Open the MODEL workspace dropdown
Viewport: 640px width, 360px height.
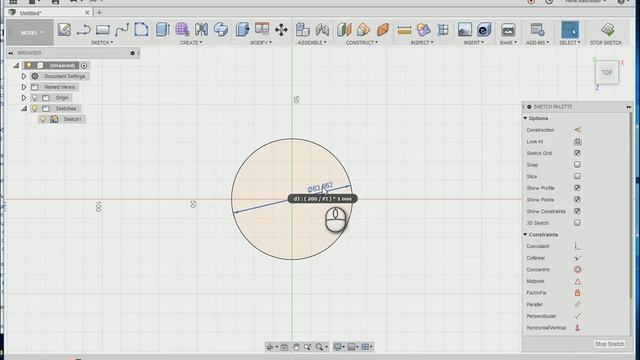click(x=30, y=32)
